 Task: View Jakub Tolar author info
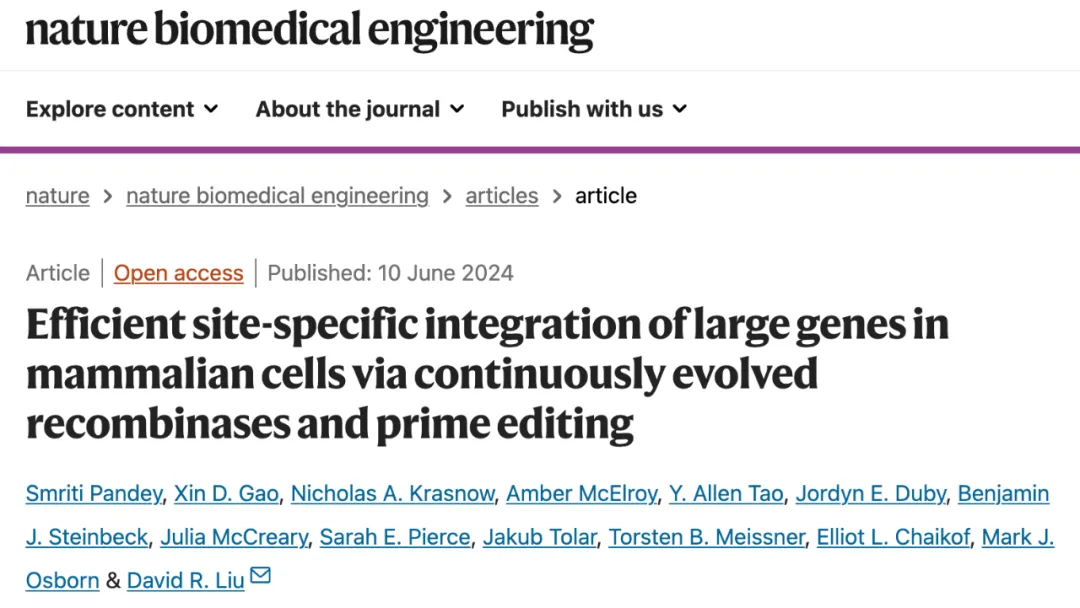[540, 537]
